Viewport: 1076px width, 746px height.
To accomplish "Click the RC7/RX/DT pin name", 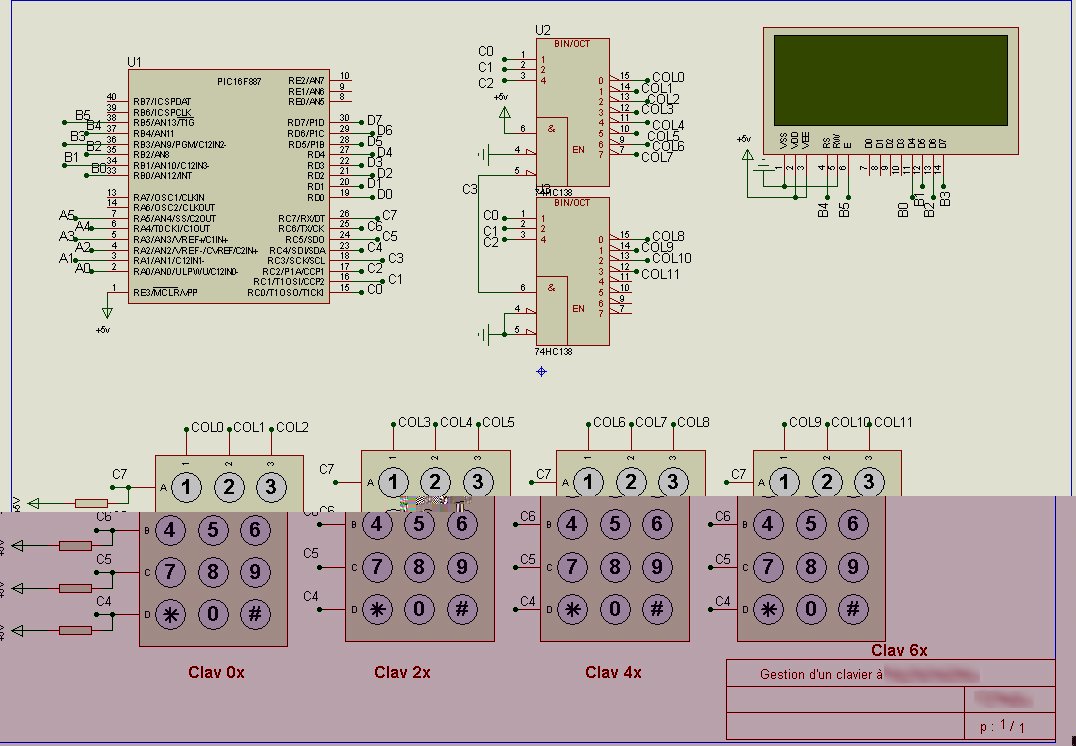I will (301, 218).
